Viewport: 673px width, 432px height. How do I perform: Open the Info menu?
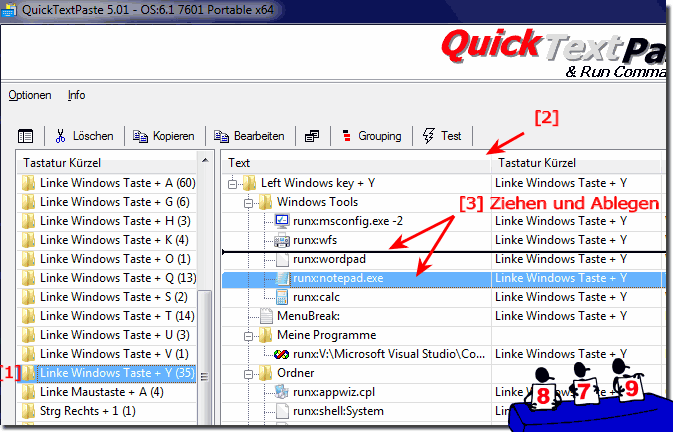(x=76, y=95)
